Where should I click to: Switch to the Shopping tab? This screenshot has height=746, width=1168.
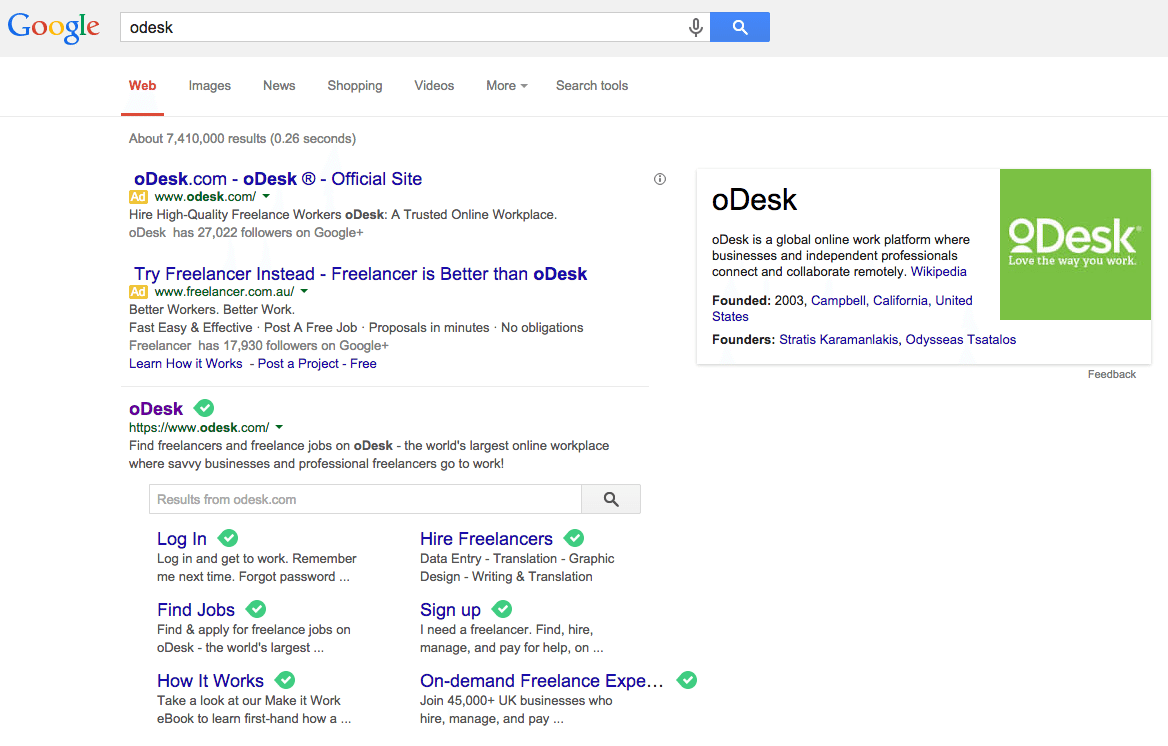(x=355, y=86)
